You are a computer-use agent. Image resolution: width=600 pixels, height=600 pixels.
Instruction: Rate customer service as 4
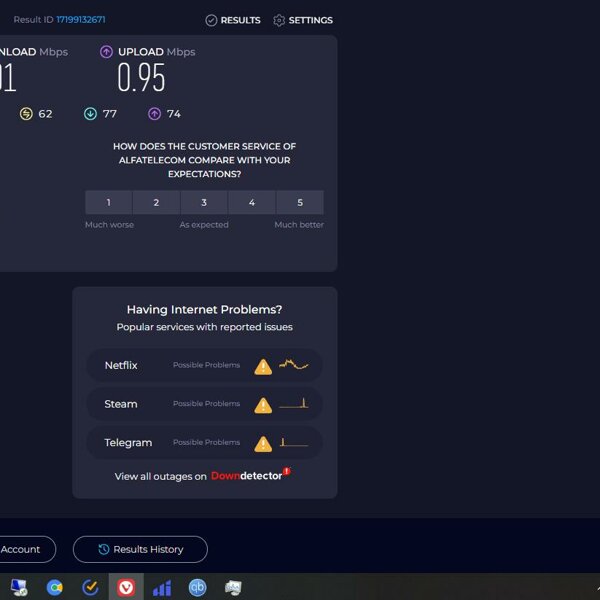click(252, 202)
